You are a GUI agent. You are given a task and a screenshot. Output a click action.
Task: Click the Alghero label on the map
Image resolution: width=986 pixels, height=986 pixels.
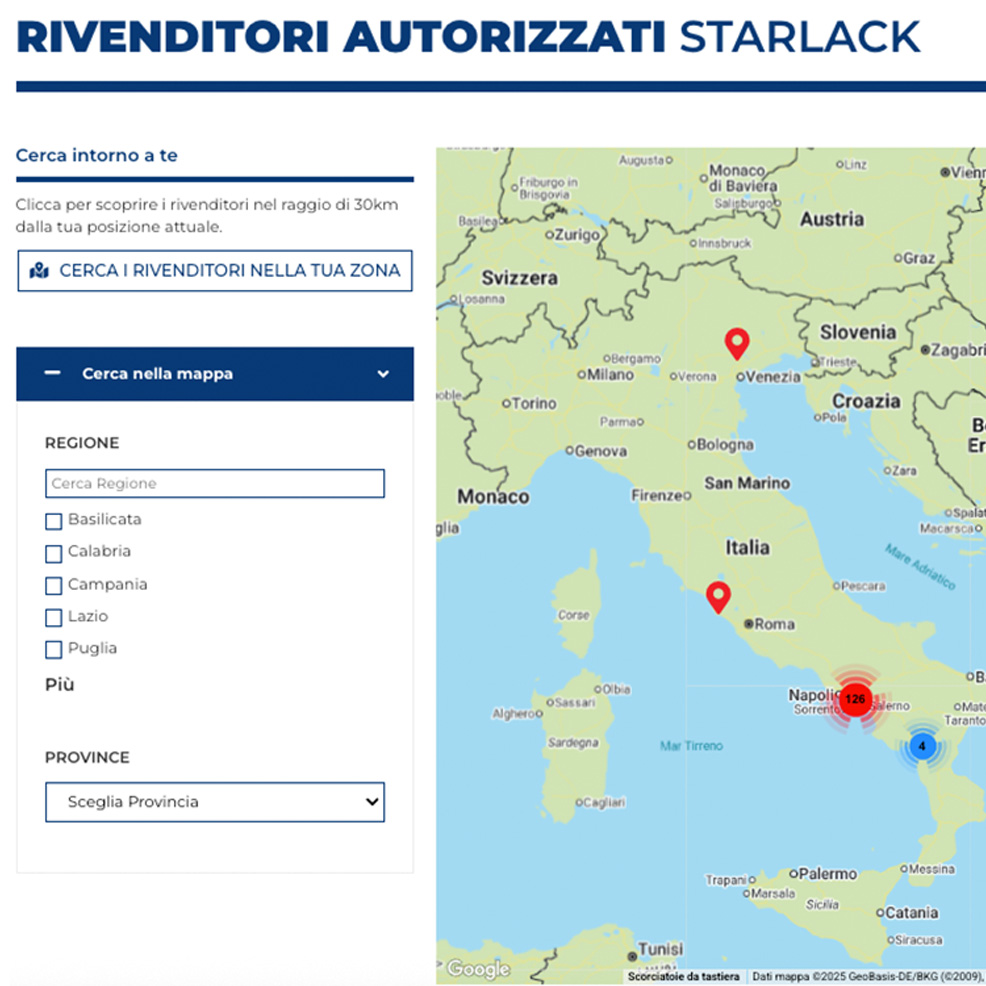[x=513, y=714]
